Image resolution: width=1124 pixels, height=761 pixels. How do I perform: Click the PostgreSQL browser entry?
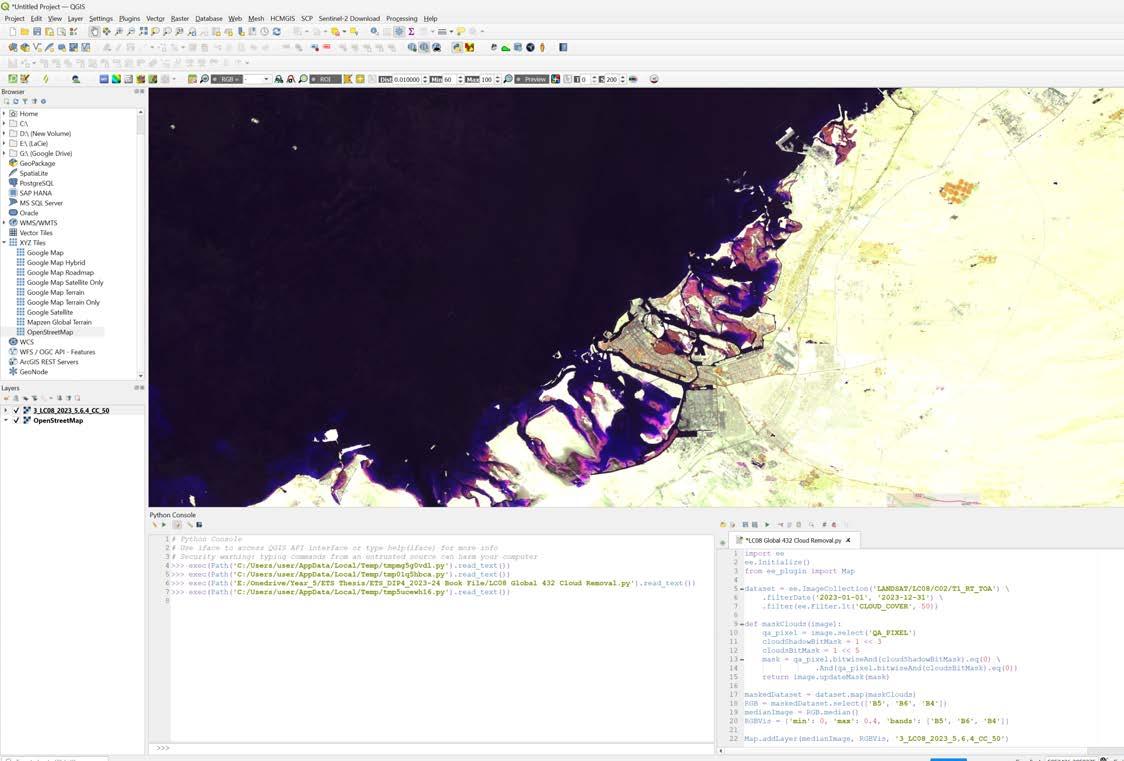pos(36,183)
